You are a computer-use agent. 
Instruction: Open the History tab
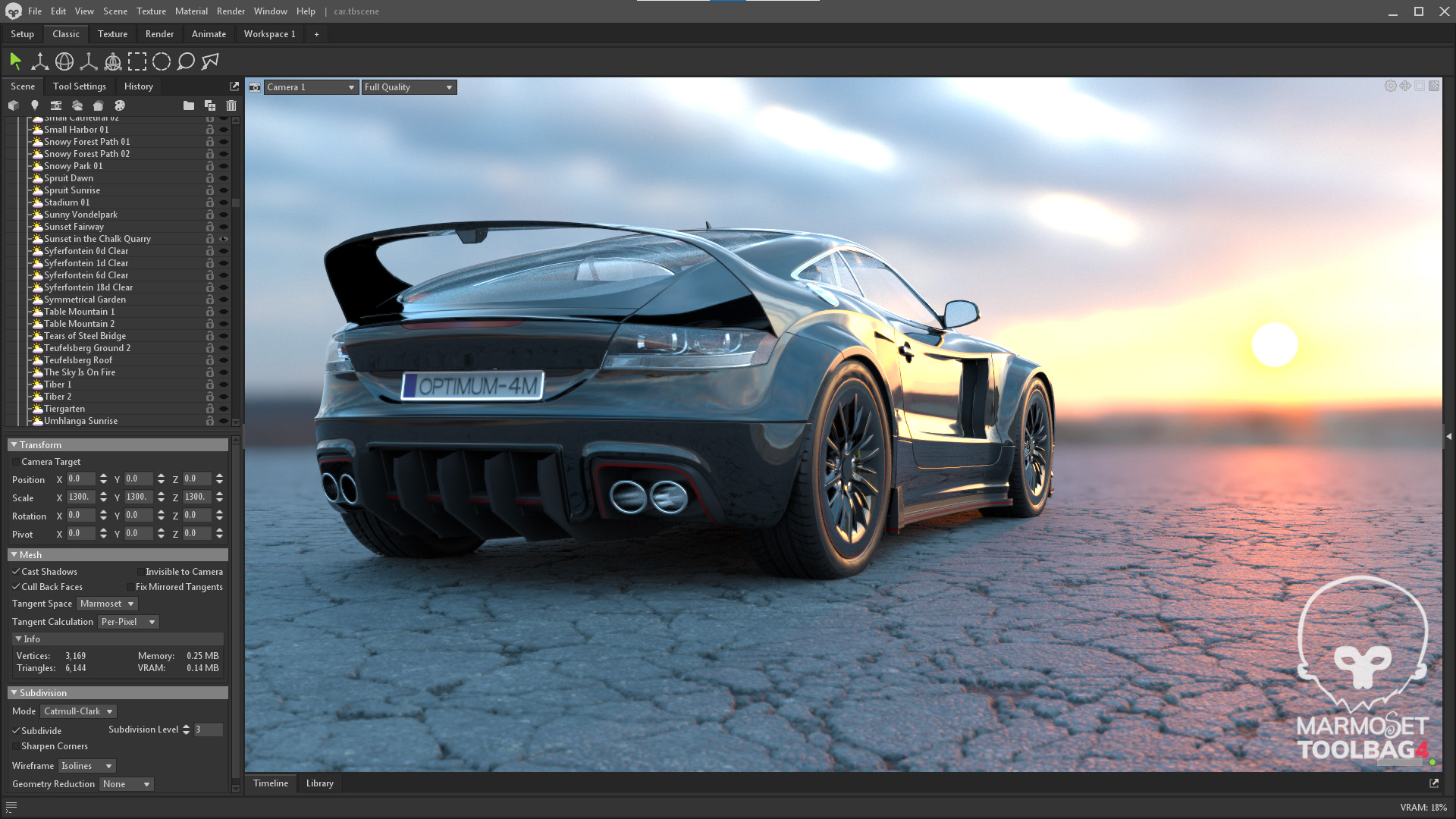138,86
